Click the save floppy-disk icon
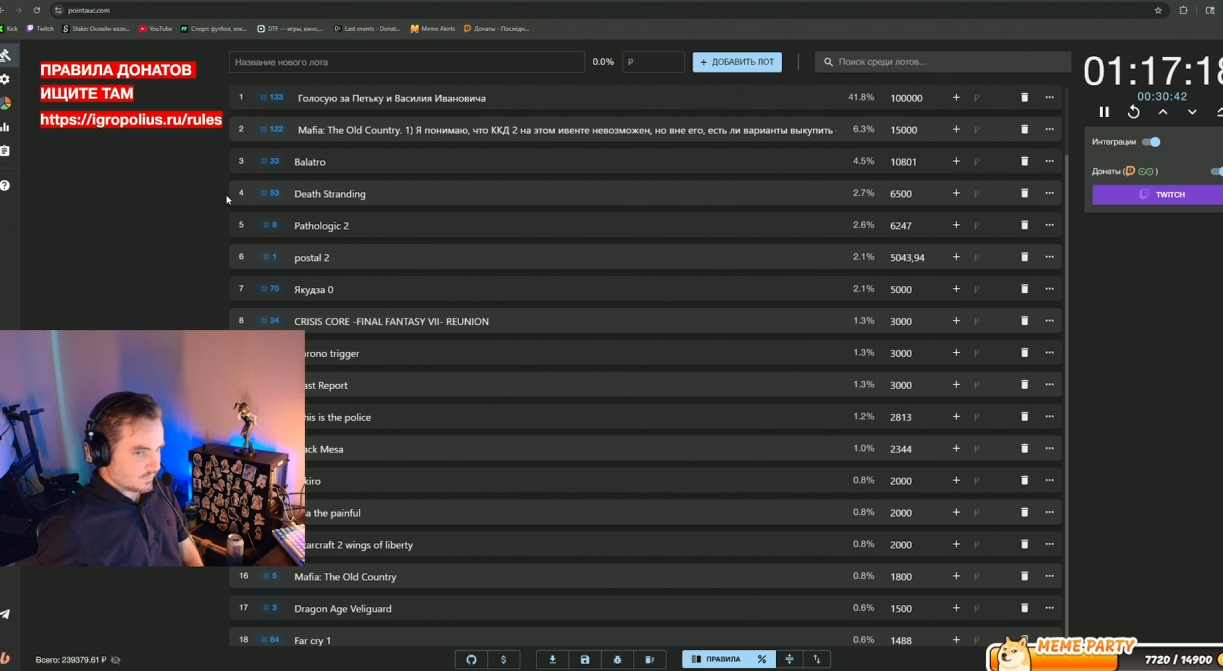1223x671 pixels. pyautogui.click(x=585, y=660)
